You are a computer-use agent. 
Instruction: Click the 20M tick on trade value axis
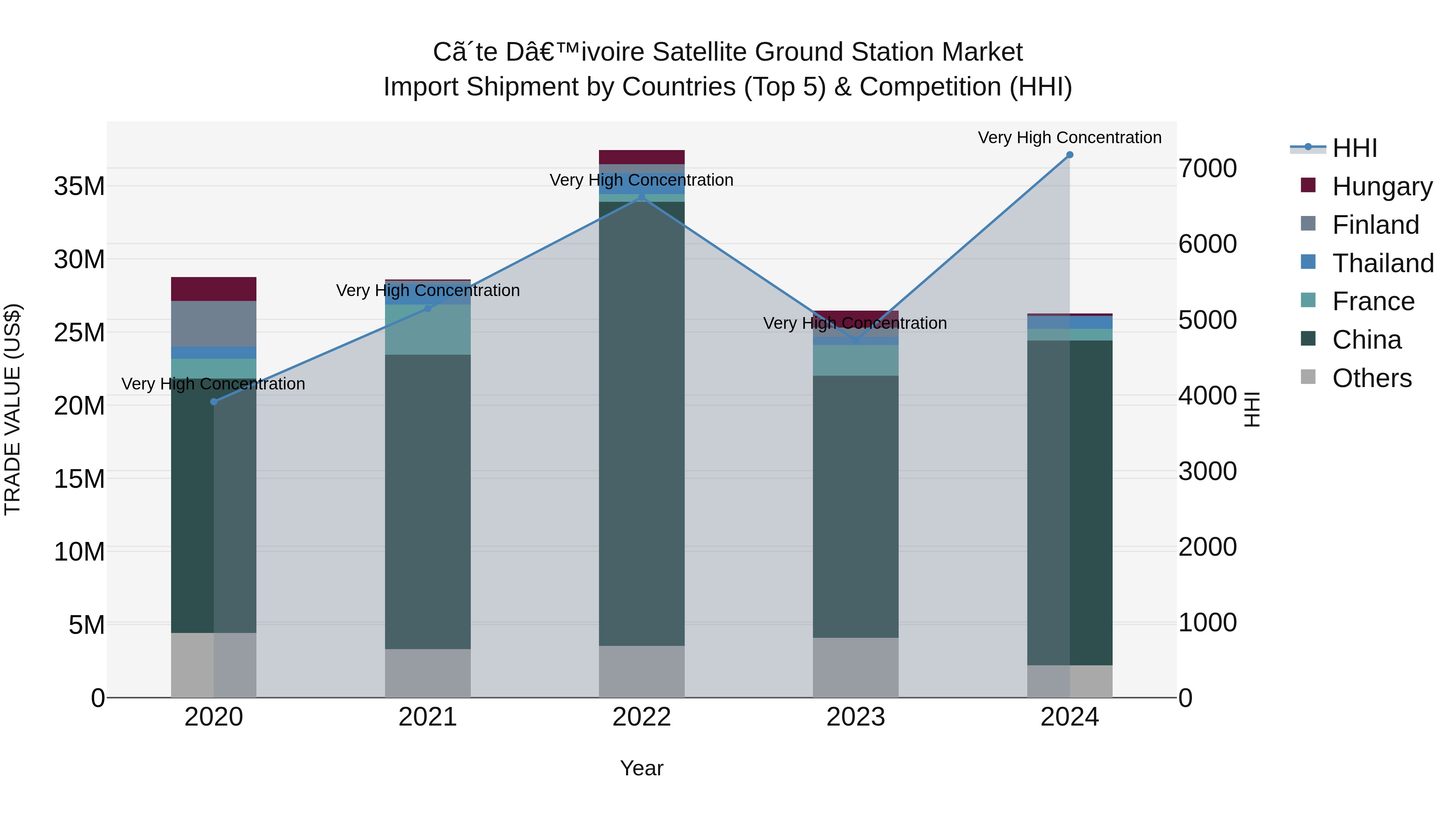pyautogui.click(x=79, y=405)
